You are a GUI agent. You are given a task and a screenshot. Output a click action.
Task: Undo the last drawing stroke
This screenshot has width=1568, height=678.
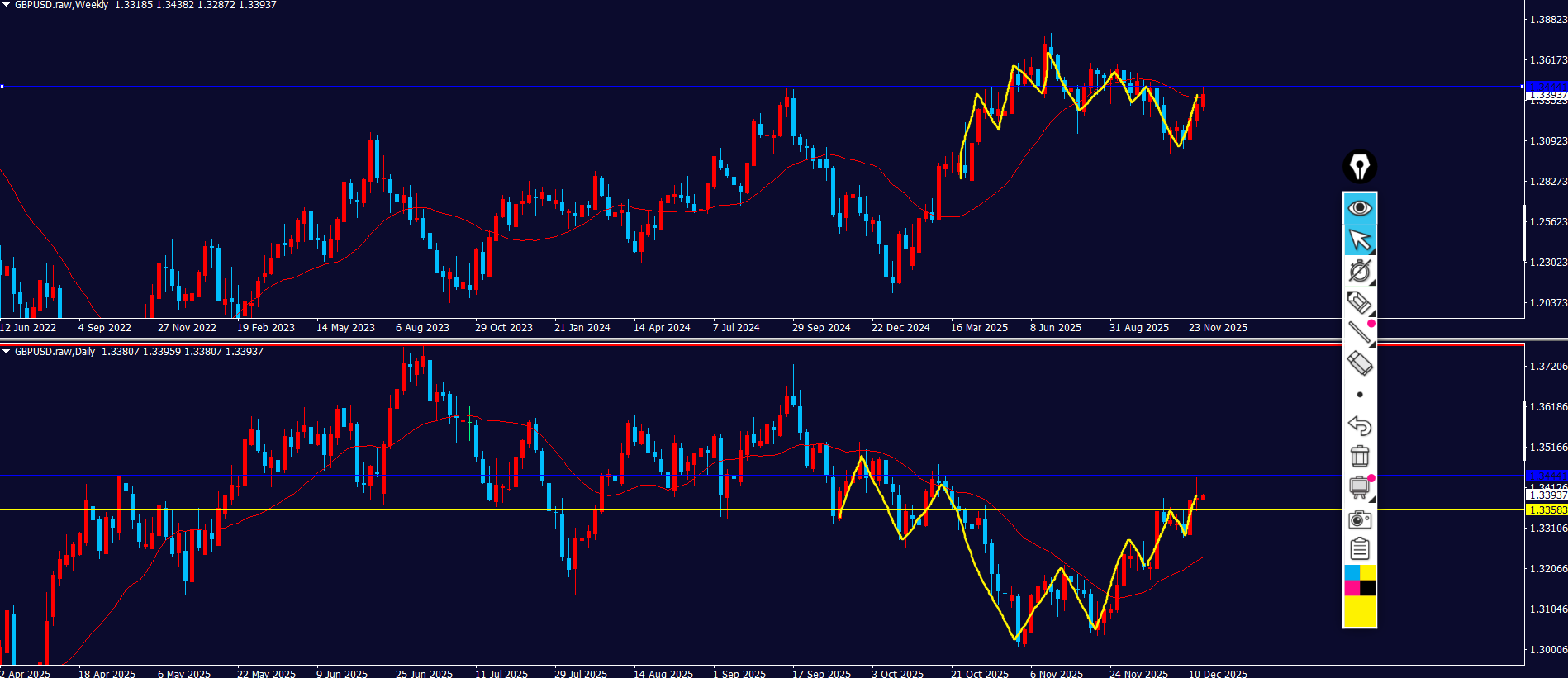click(1360, 426)
